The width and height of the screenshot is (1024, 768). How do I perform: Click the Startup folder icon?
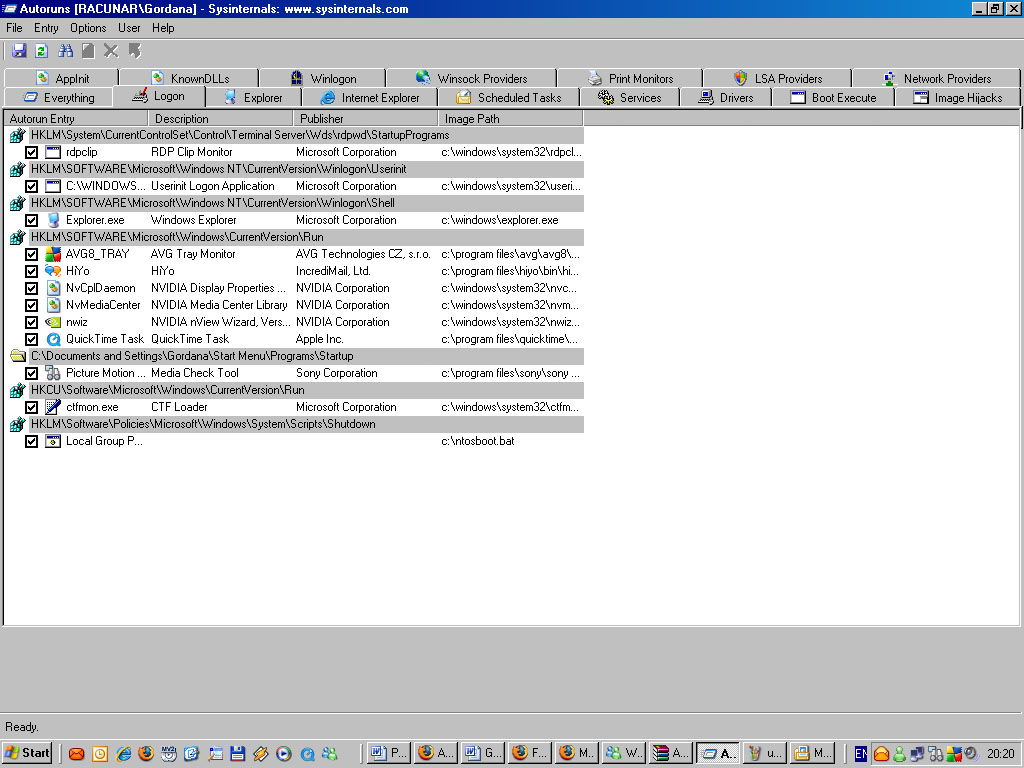click(x=18, y=356)
